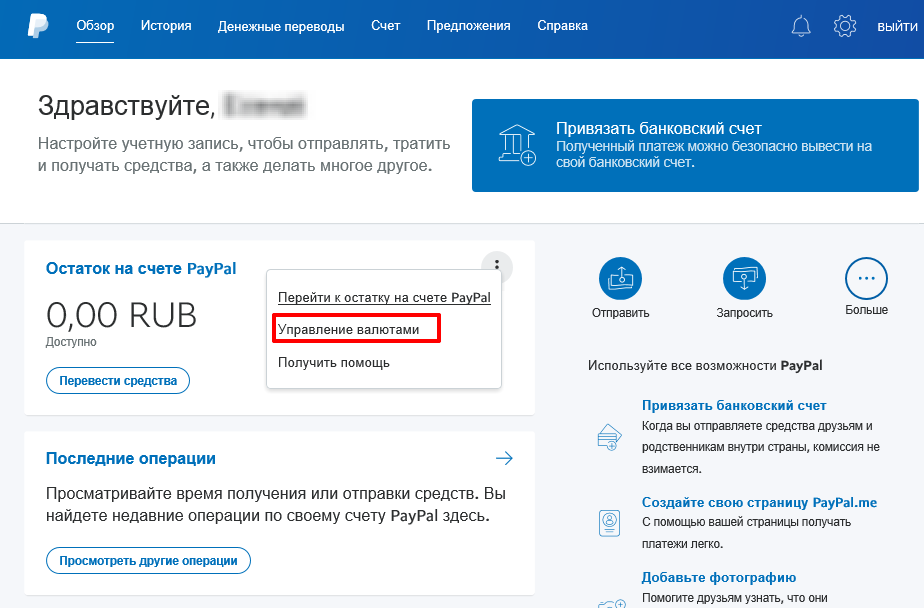Open arrow icon in Последние операции
This screenshot has height=608, width=924.
pyautogui.click(x=504, y=458)
